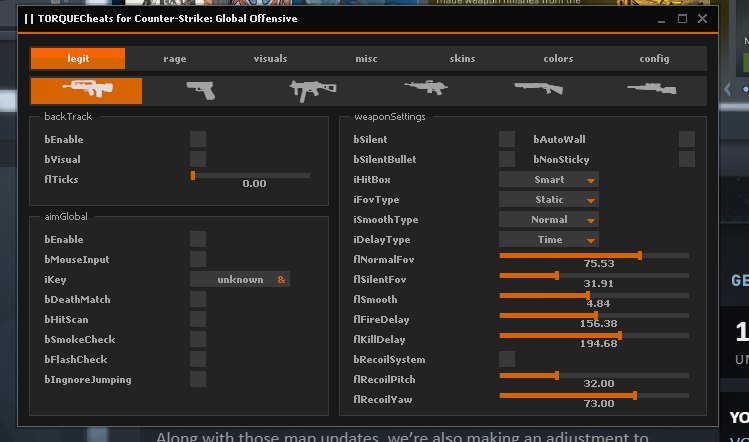Select the machine gun category icon
749x442 pixels.
tap(426, 87)
